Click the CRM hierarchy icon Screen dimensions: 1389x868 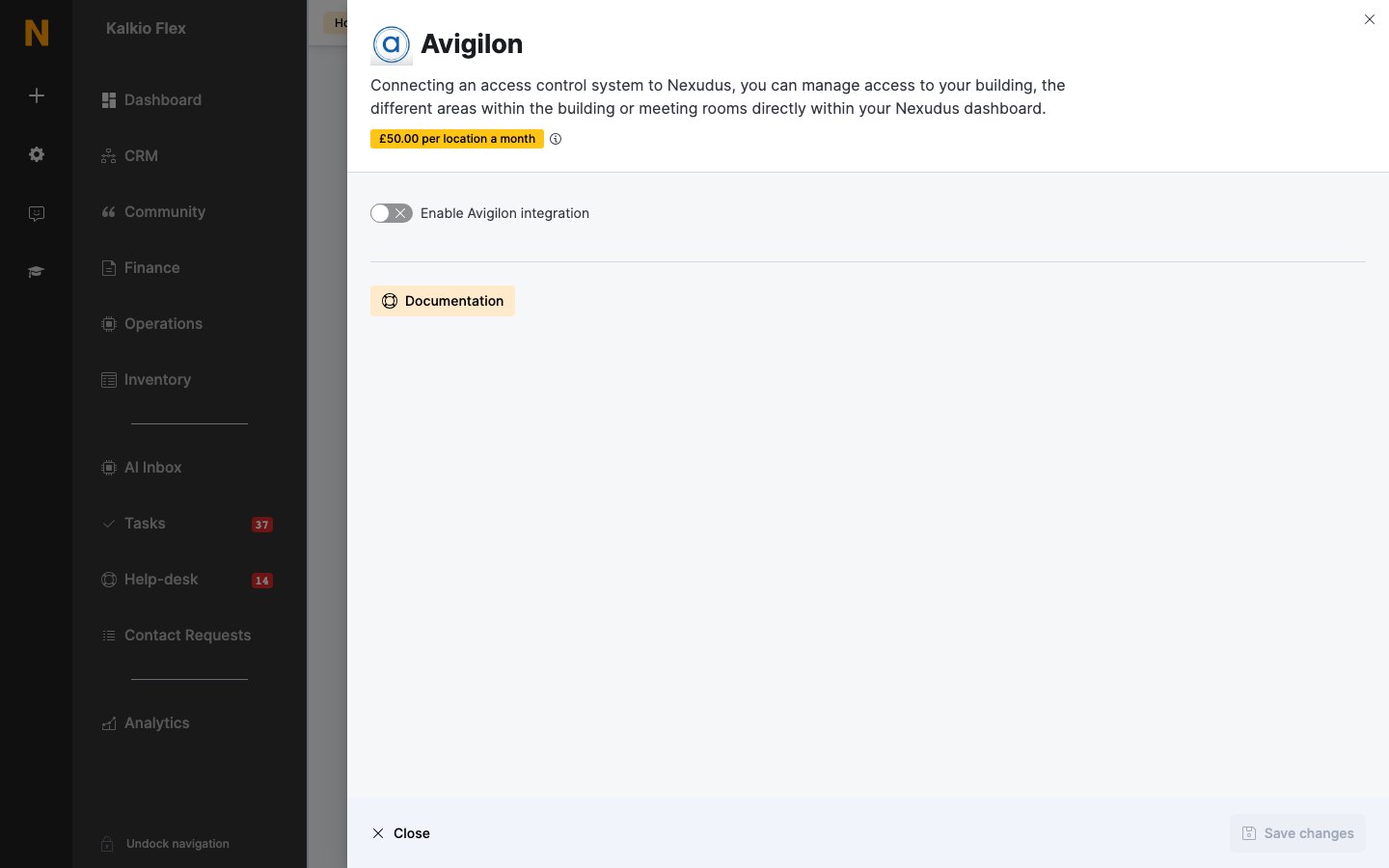pos(109,156)
